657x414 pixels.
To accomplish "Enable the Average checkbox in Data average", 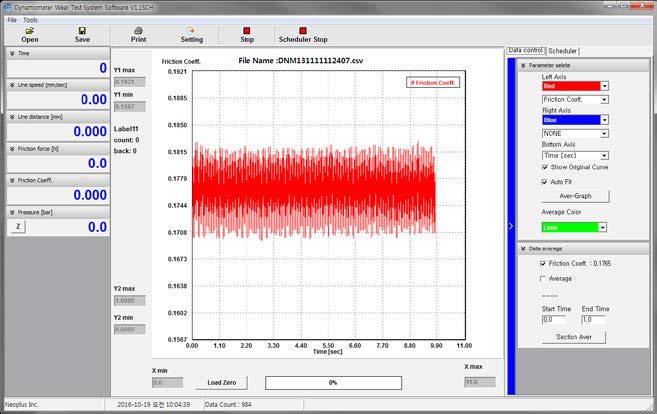I will click(x=544, y=278).
